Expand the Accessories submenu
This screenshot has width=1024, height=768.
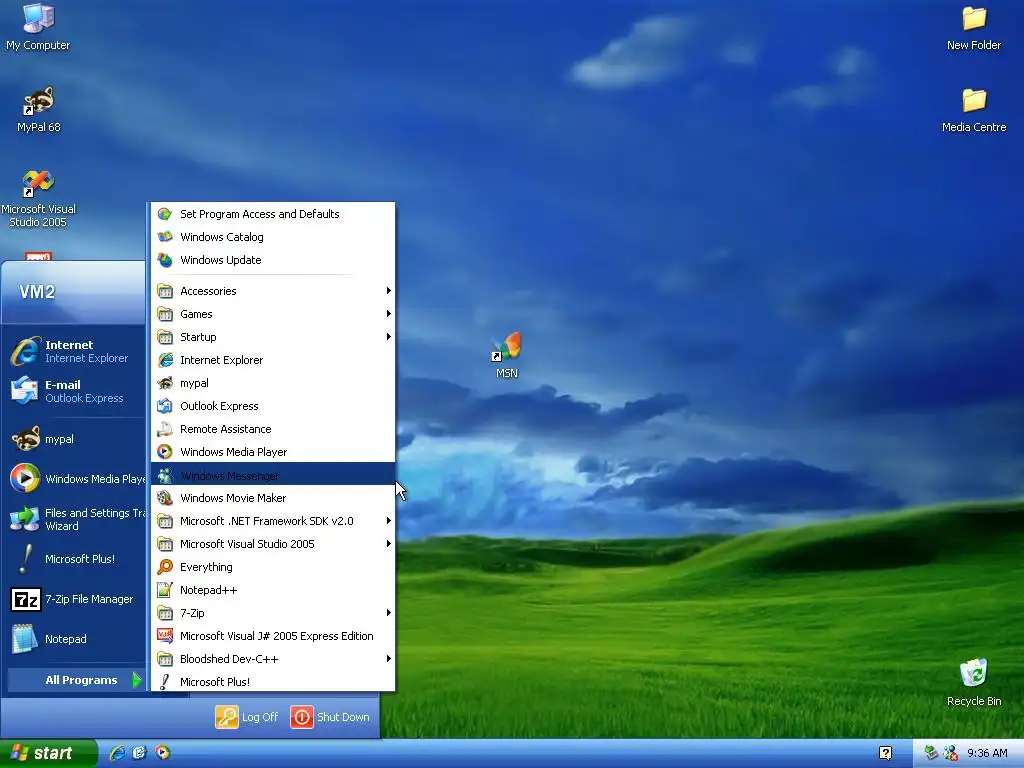[273, 291]
